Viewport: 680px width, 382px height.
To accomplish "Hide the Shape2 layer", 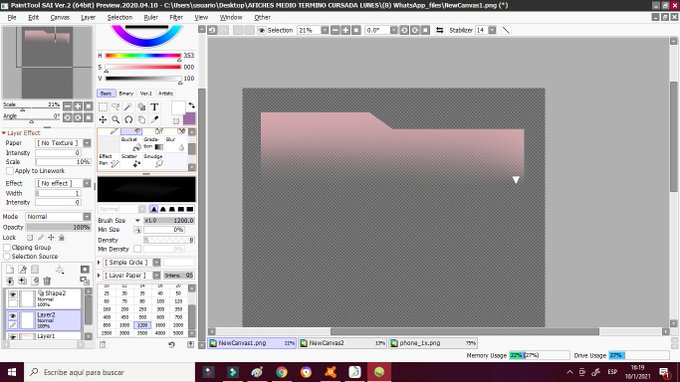I will [13, 294].
